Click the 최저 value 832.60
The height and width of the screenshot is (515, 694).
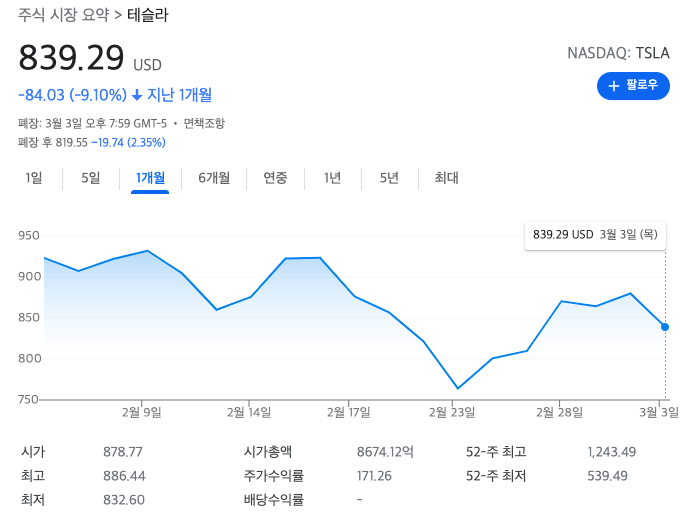(x=124, y=500)
